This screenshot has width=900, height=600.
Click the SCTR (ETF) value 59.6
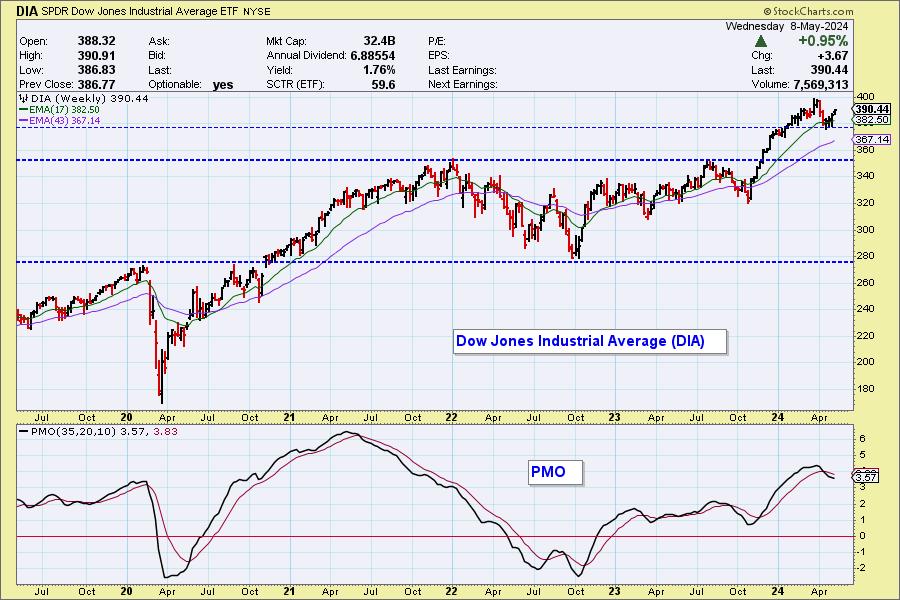383,84
